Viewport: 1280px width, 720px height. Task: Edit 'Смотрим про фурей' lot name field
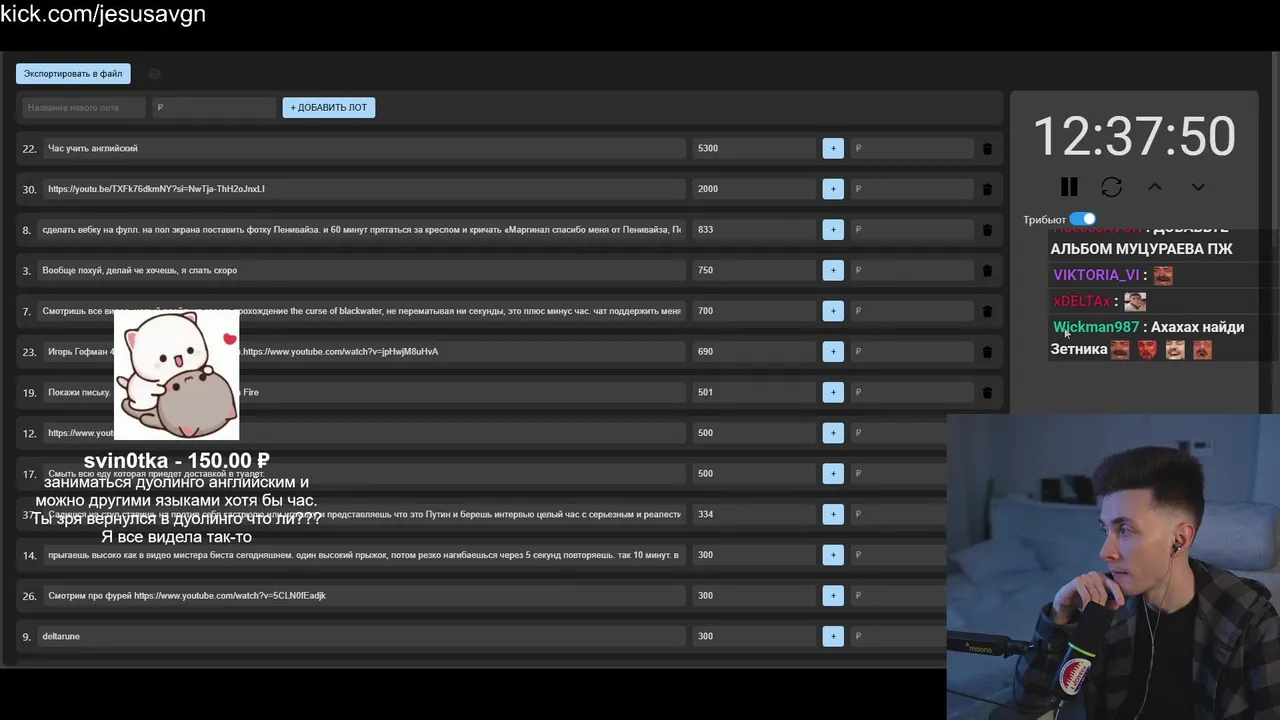(x=364, y=595)
